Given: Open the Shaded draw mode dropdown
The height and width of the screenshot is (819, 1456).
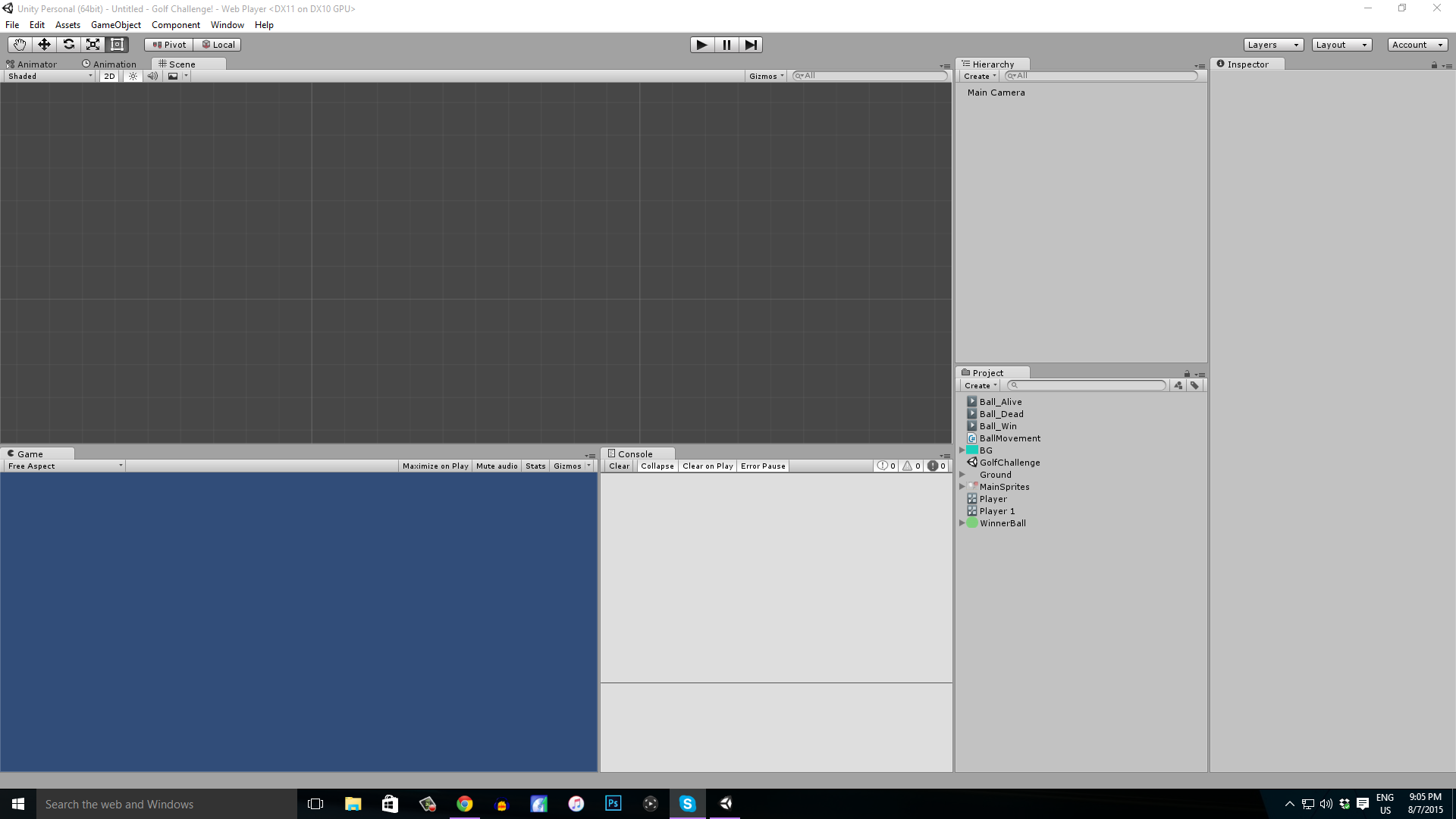Looking at the screenshot, I should [49, 76].
